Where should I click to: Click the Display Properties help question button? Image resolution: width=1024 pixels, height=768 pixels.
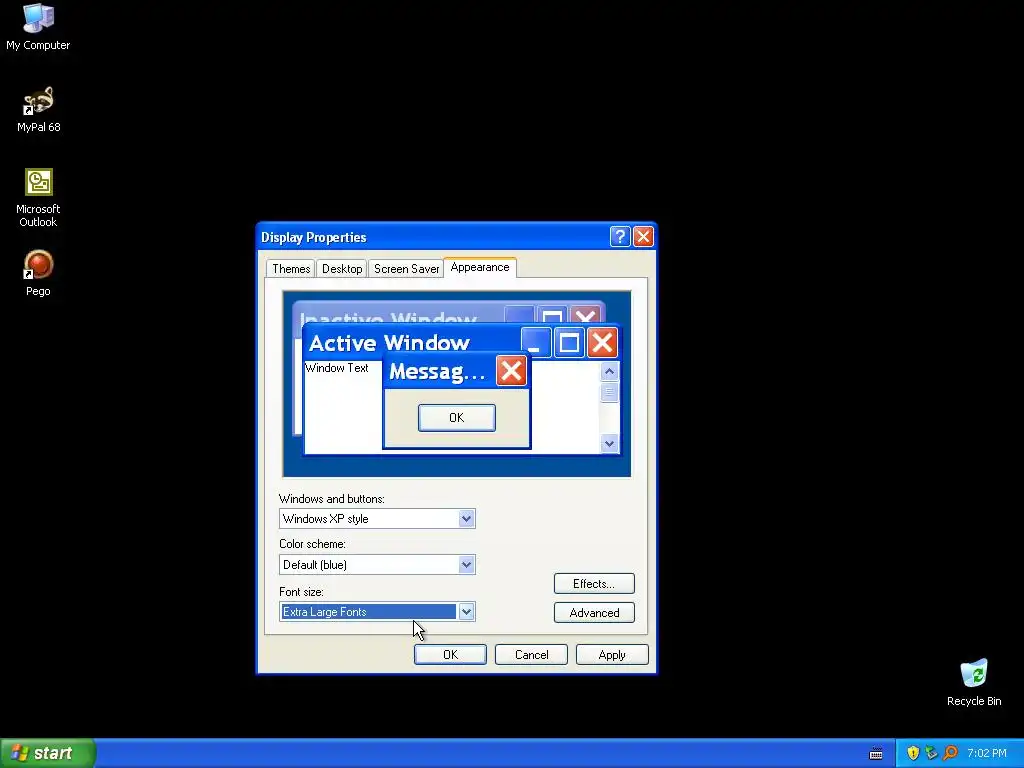pos(620,236)
